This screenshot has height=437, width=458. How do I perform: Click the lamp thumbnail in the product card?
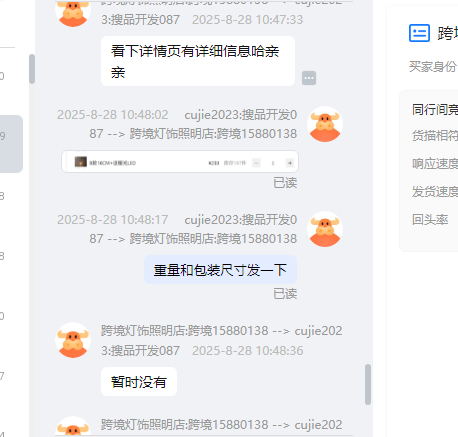[81, 162]
